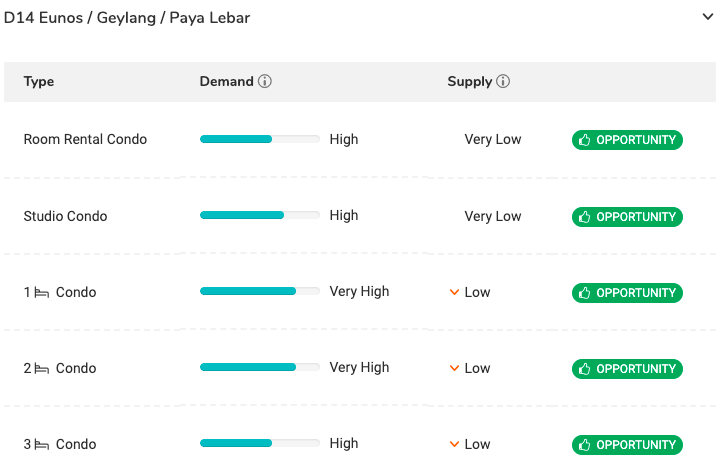The width and height of the screenshot is (726, 468).
Task: Click Opportunity badge for 1-bedroom Condo
Action: tap(627, 293)
